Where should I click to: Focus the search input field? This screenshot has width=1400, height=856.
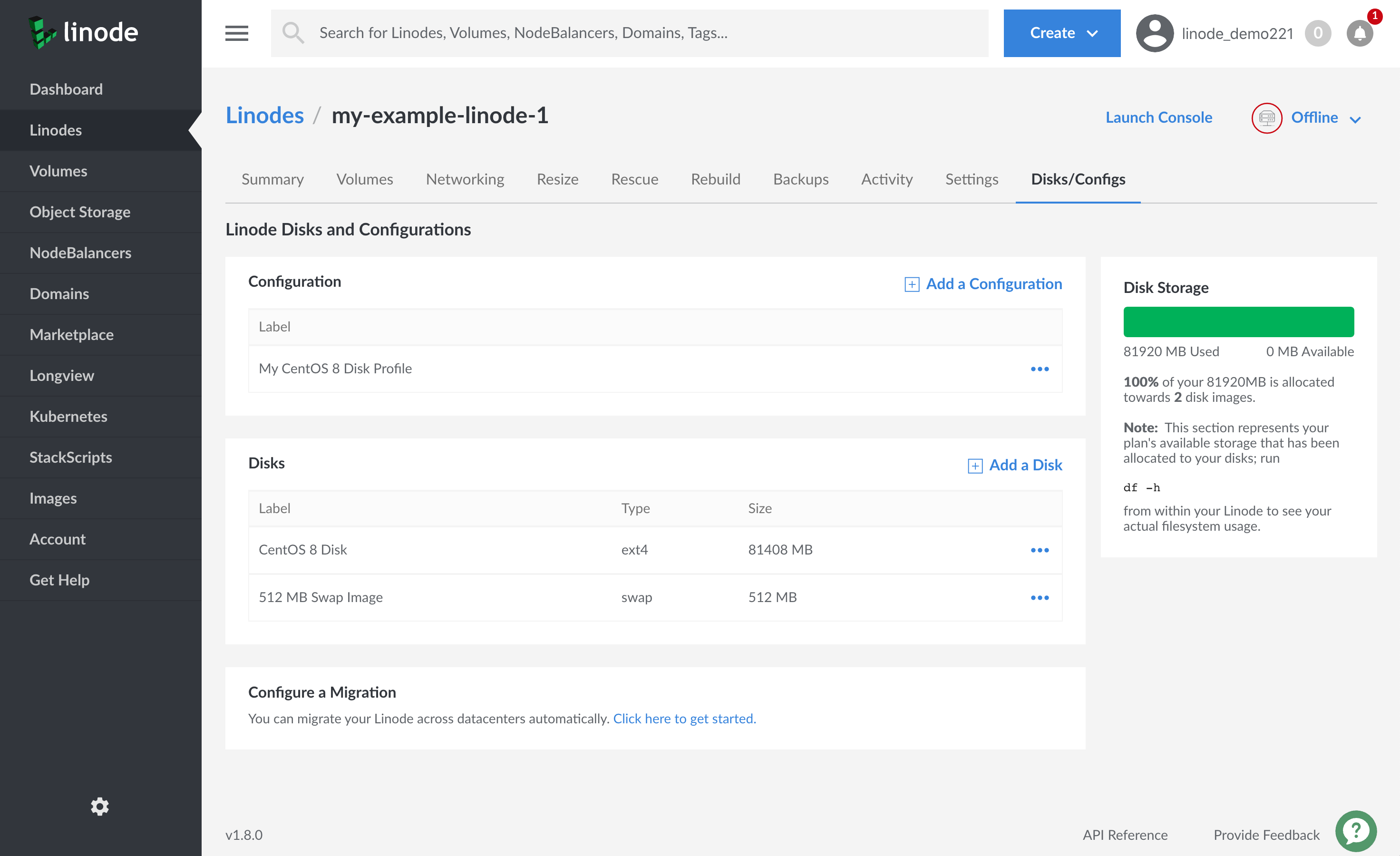pos(648,33)
